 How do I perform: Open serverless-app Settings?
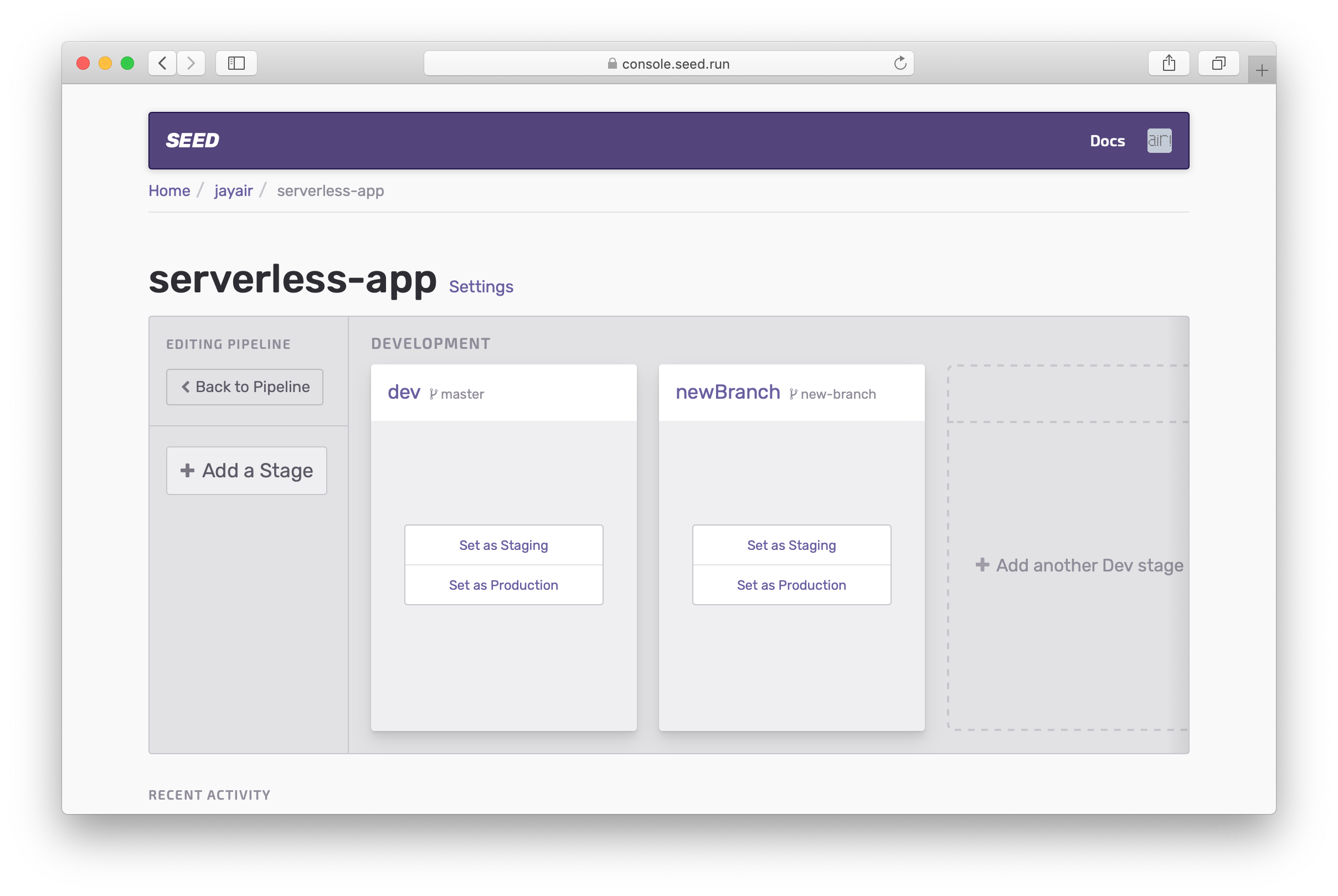pos(480,287)
